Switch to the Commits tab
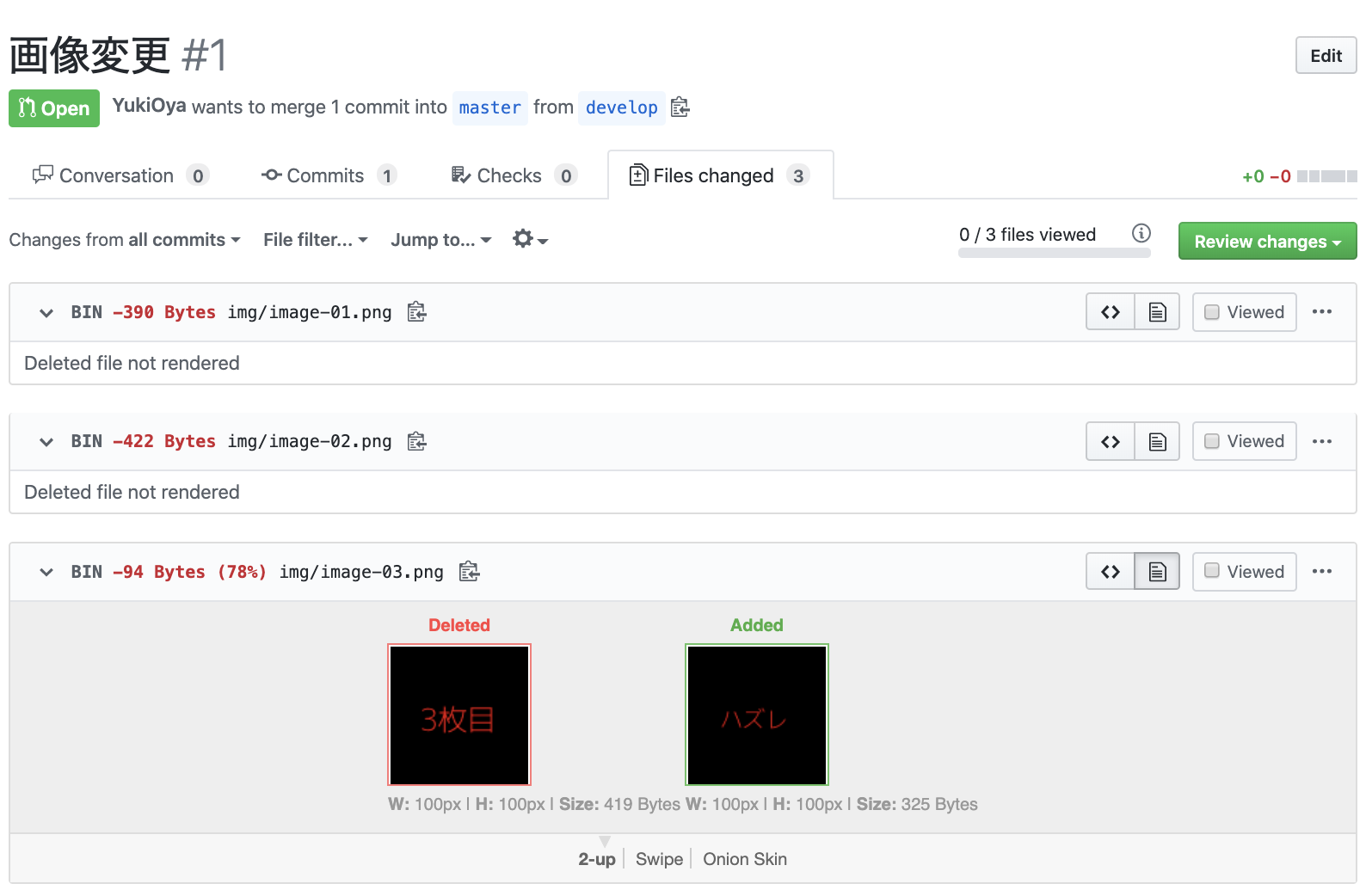Image resolution: width=1366 pixels, height=896 pixels. (329, 175)
